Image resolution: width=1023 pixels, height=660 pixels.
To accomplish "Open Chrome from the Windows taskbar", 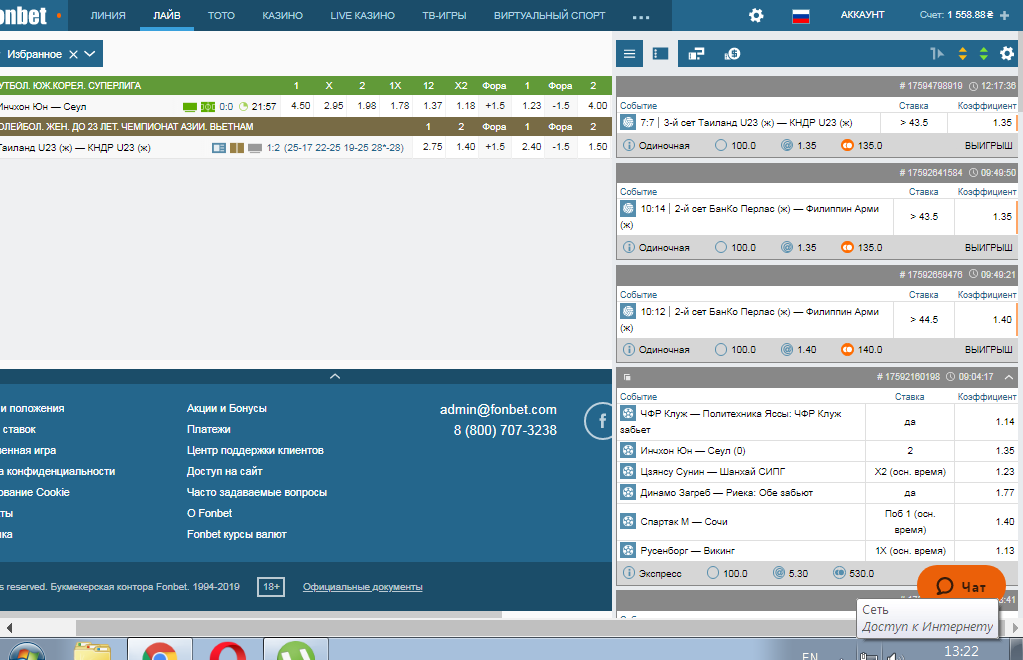I will (159, 650).
